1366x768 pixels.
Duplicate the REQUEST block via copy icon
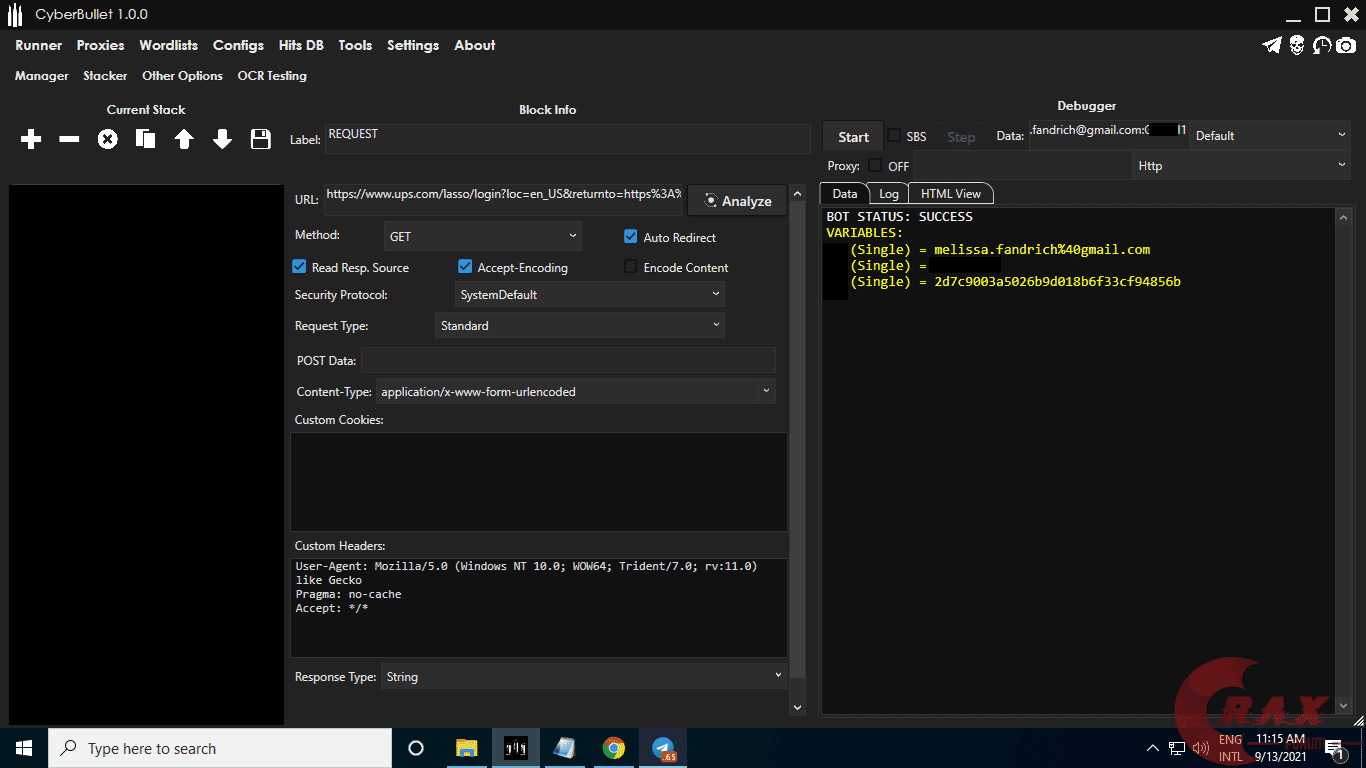[x=145, y=139]
